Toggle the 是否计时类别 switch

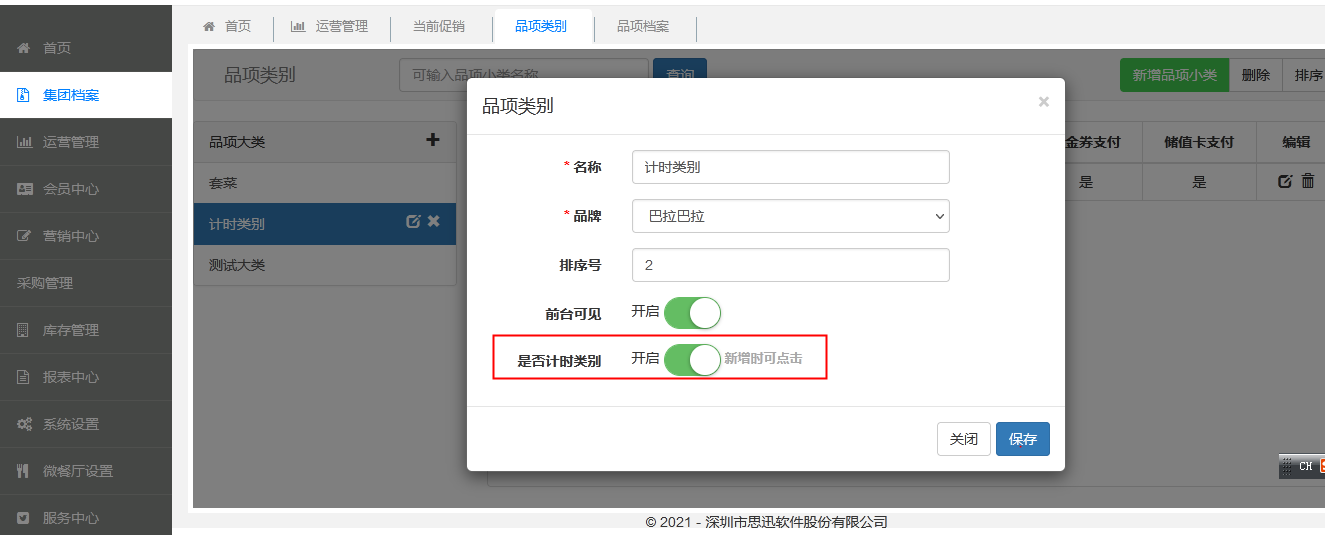[x=691, y=359]
